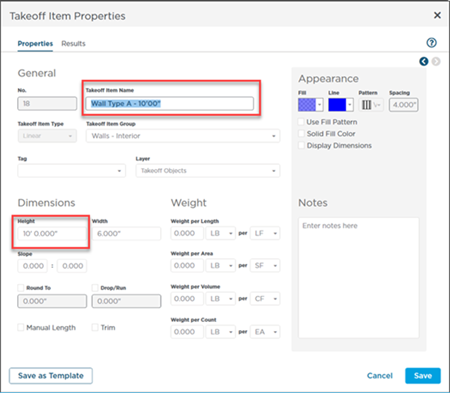This screenshot has height=393, width=450.
Task: Switch to the Results tab
Action: [73, 44]
